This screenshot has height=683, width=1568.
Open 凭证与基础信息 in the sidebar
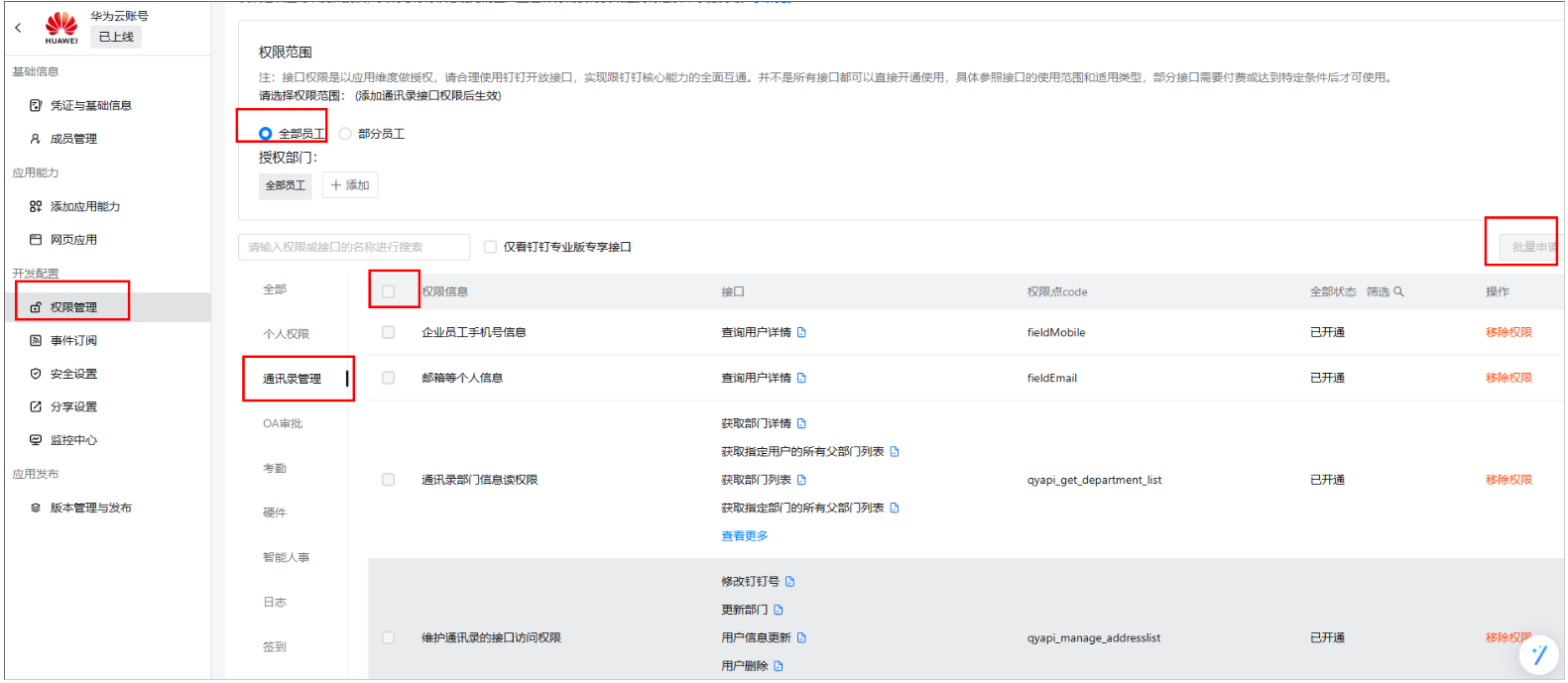pyautogui.click(x=90, y=105)
